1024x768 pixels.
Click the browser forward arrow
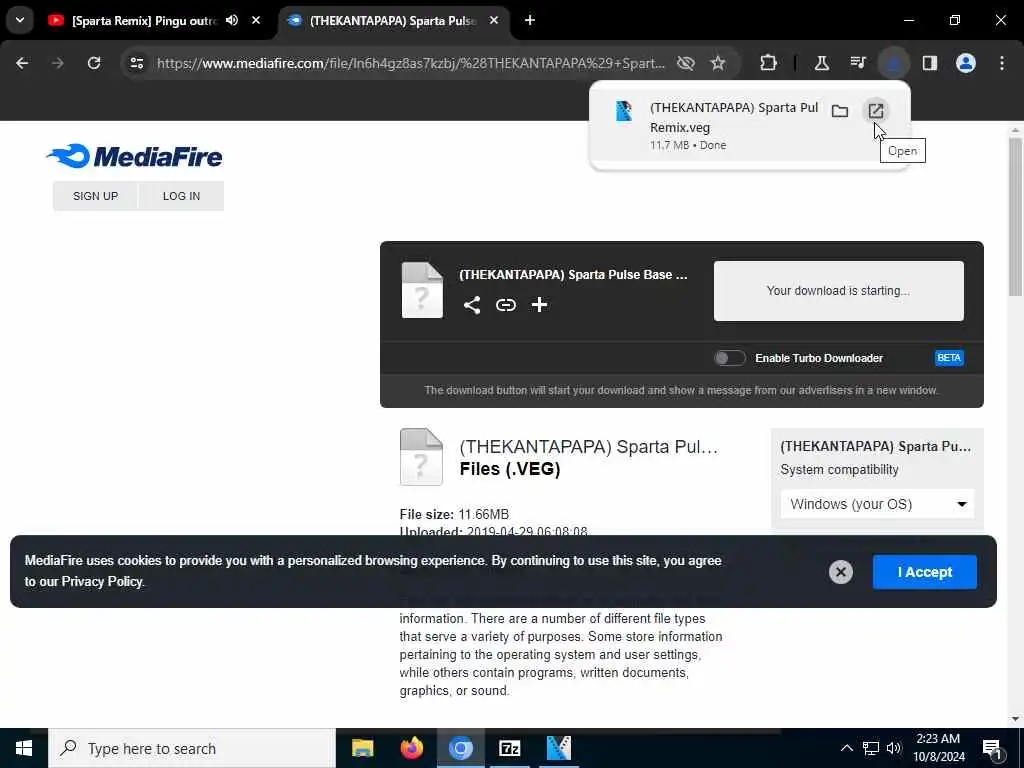(57, 63)
